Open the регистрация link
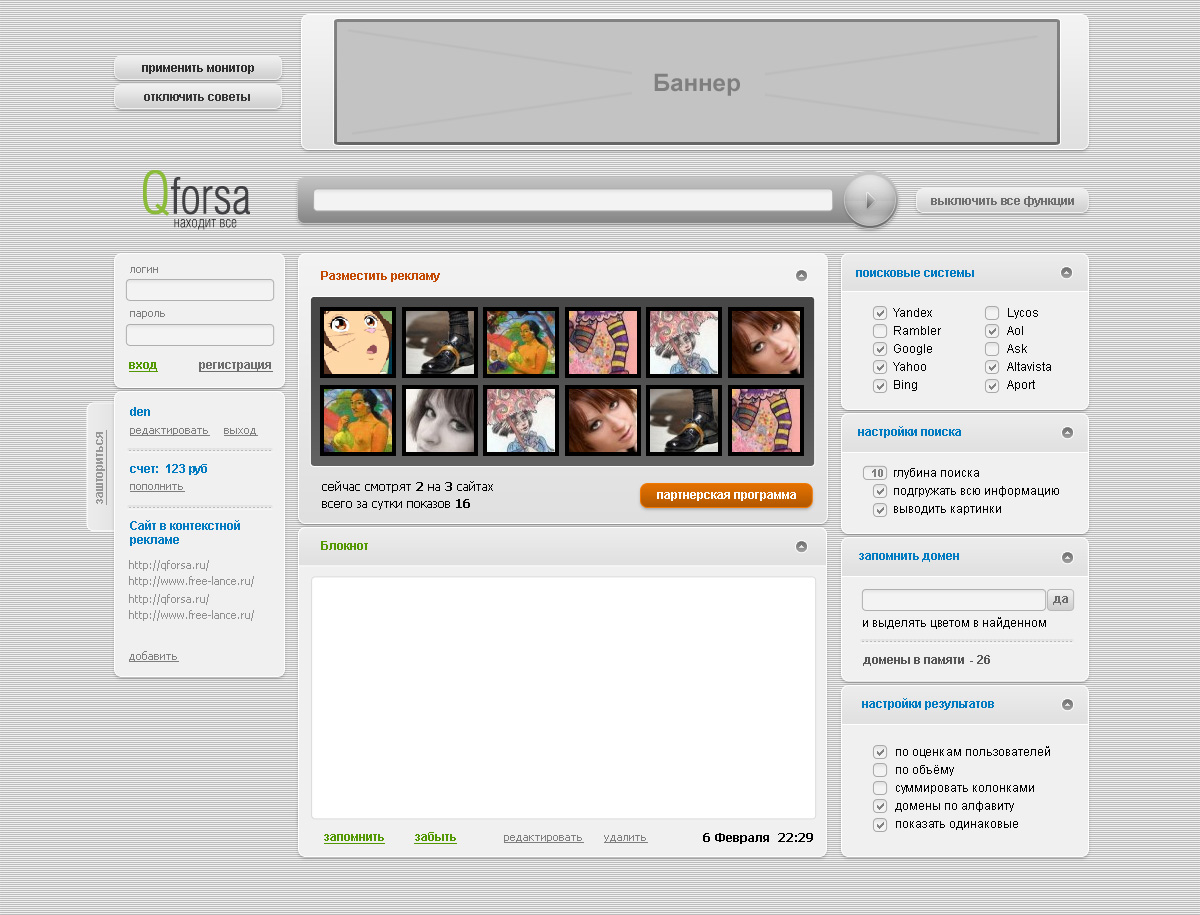This screenshot has height=915, width=1200. [235, 365]
